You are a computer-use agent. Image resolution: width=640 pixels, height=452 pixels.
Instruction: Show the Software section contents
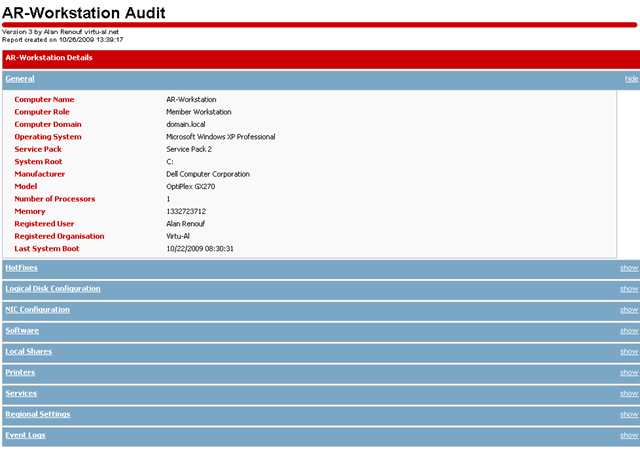(629, 331)
